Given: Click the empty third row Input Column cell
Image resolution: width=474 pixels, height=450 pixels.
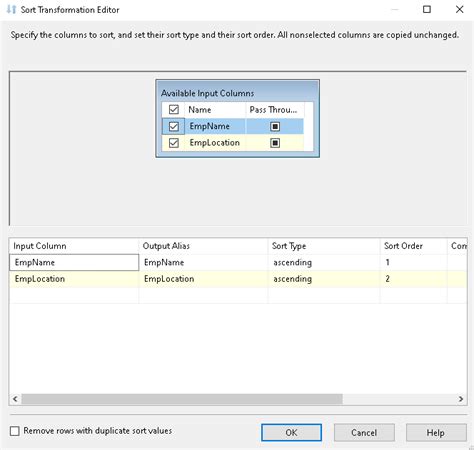Looking at the screenshot, I should pos(74,295).
